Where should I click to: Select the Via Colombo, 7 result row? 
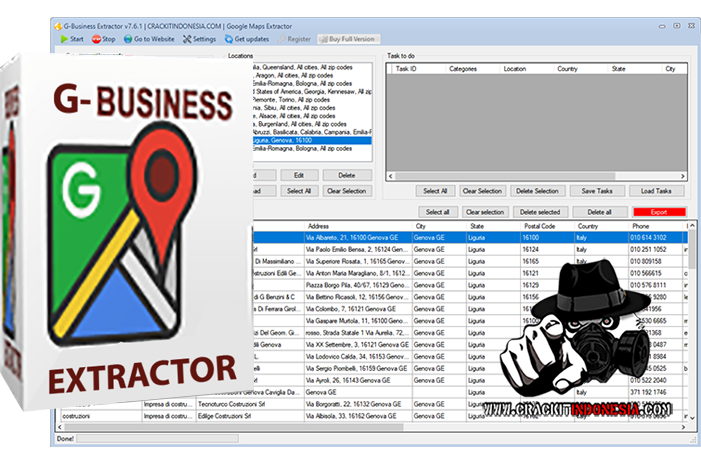355,309
